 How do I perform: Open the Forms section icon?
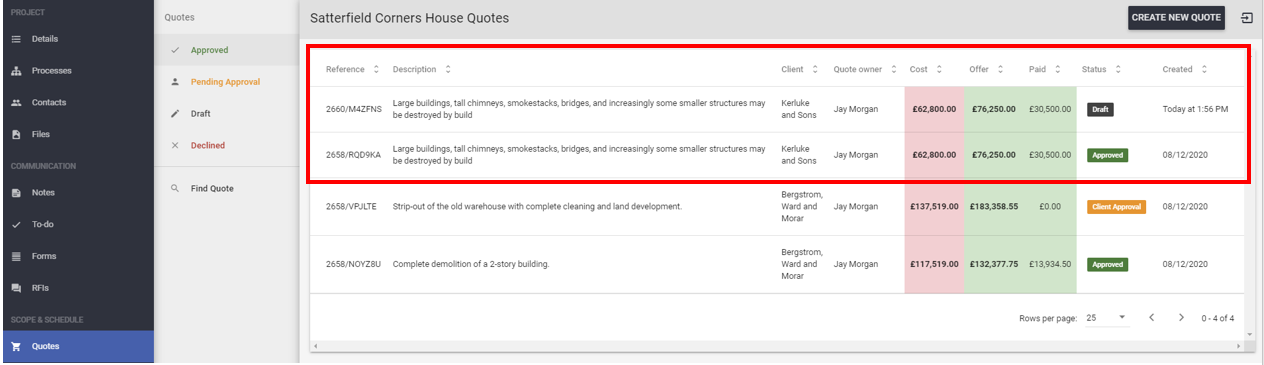point(16,256)
